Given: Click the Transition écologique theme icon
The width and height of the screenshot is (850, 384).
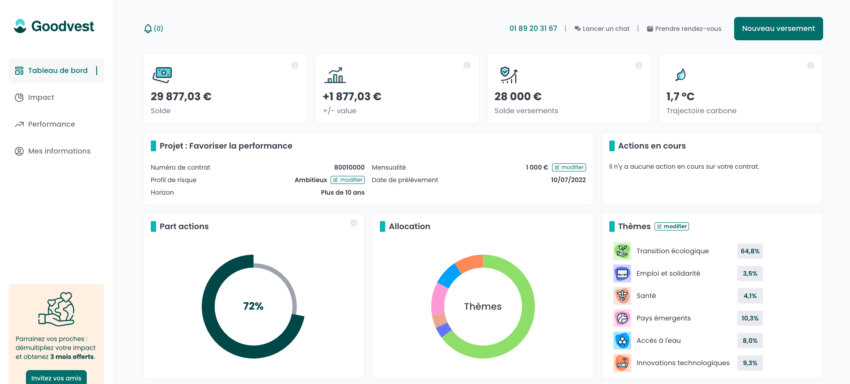Looking at the screenshot, I should click(x=622, y=251).
